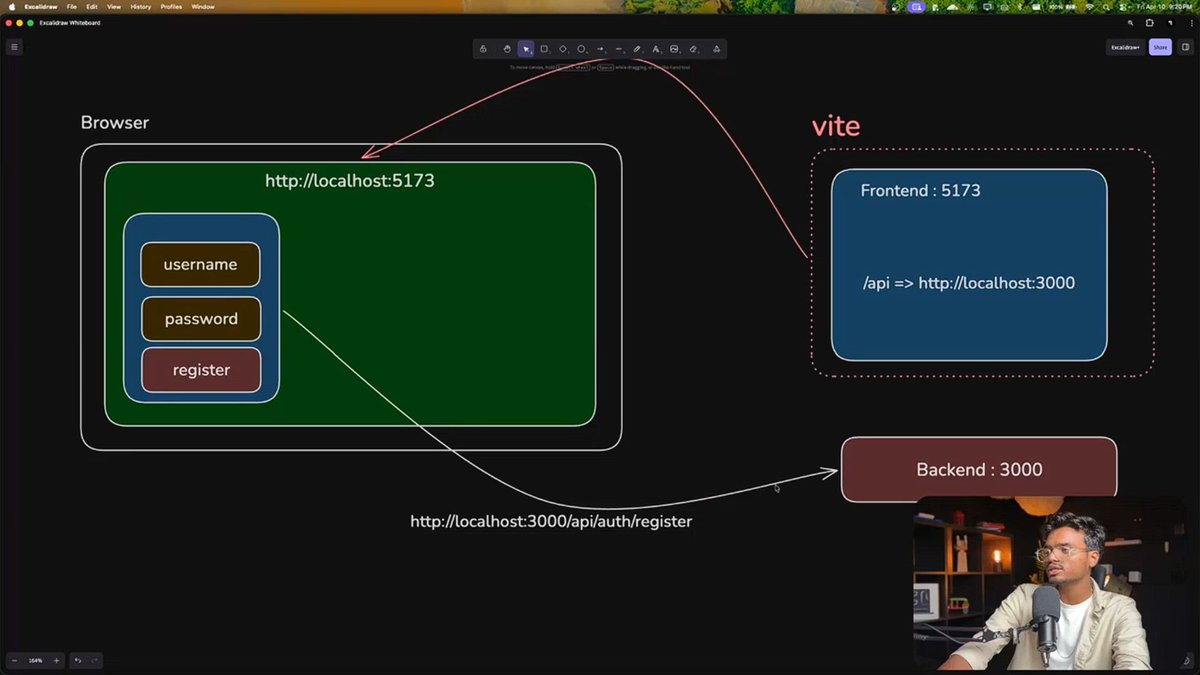The width and height of the screenshot is (1200, 675).
Task: Open the Wi-Fi status menu
Action: pyautogui.click(x=1090, y=6)
